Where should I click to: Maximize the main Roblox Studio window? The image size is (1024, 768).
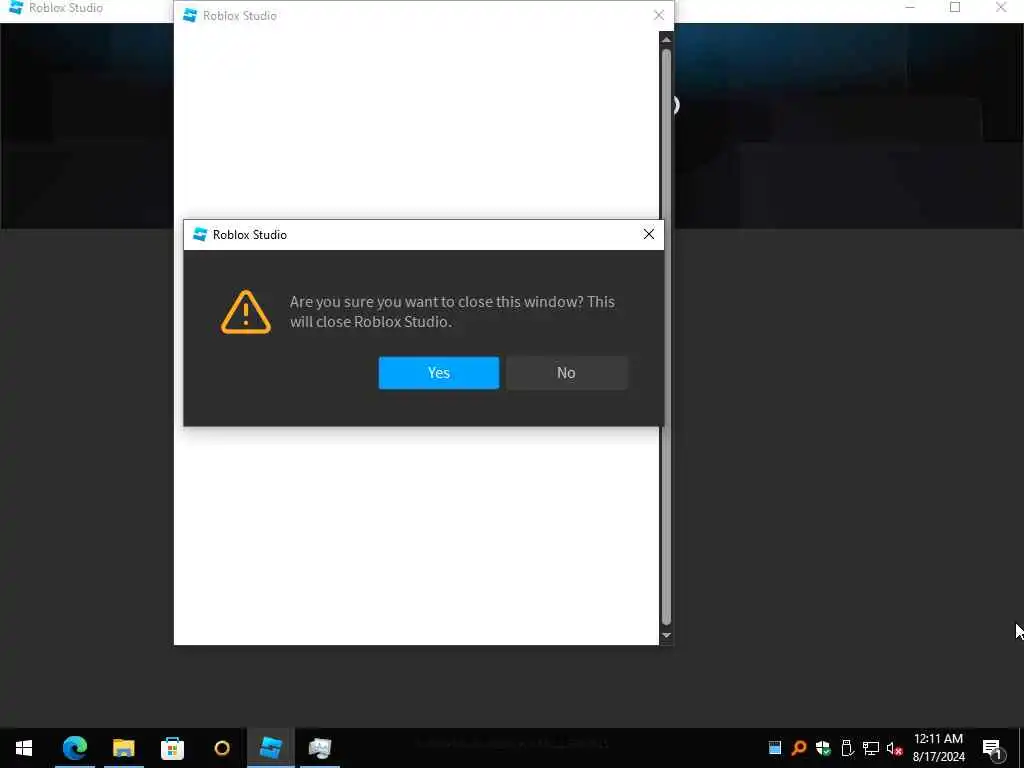(955, 8)
